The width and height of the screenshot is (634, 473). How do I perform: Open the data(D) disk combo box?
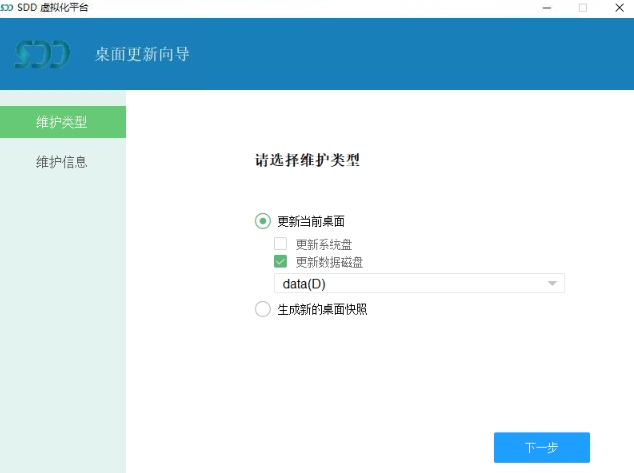point(410,284)
